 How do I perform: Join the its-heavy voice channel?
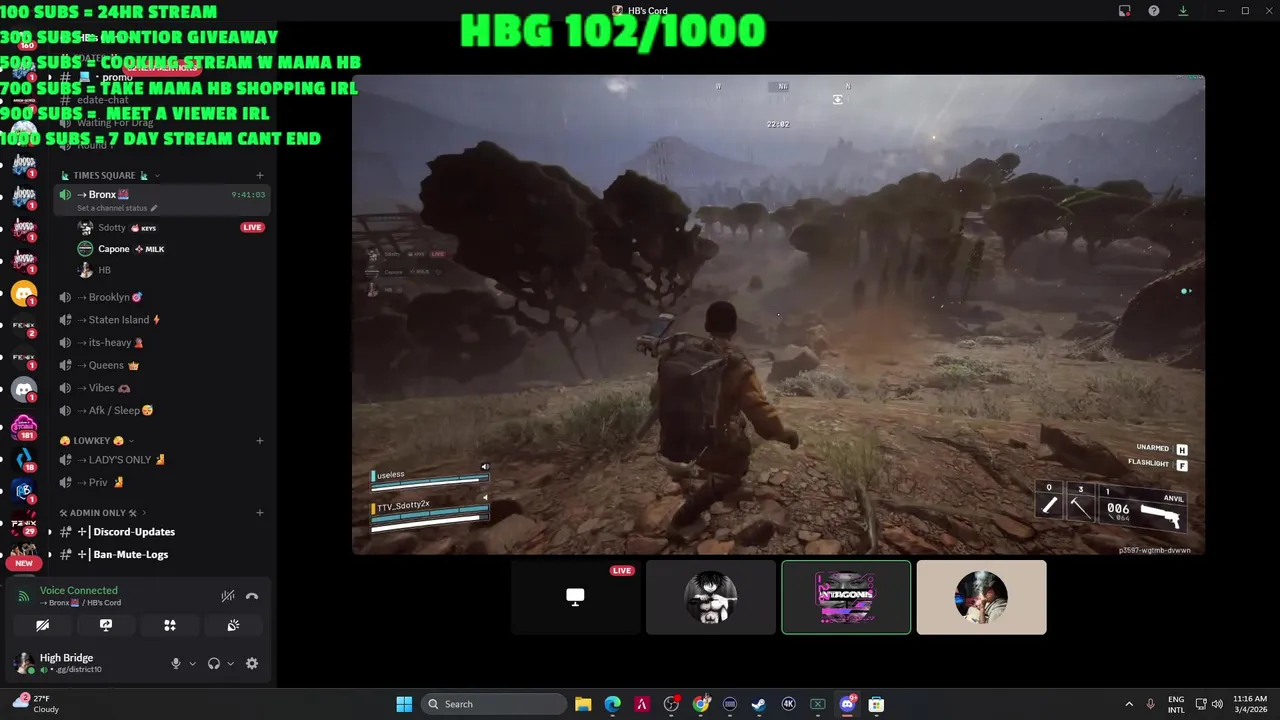161,343
